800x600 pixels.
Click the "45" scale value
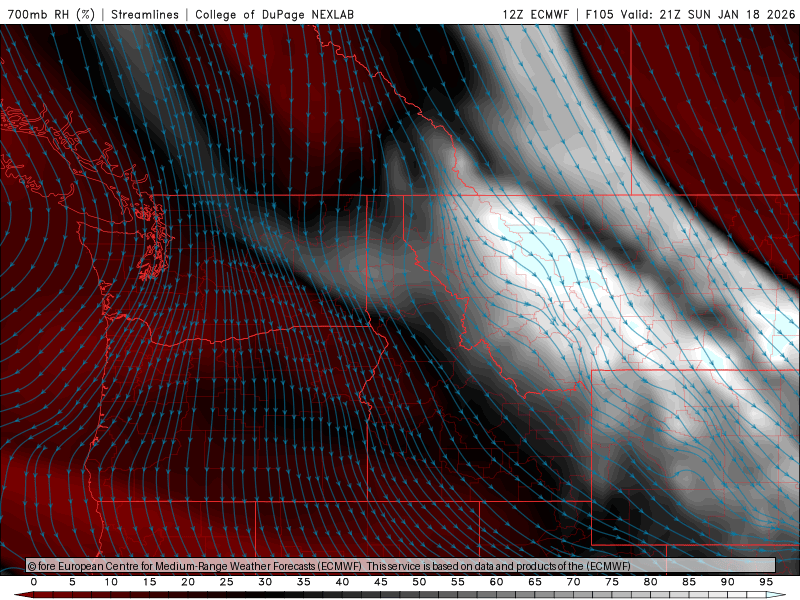click(x=381, y=582)
